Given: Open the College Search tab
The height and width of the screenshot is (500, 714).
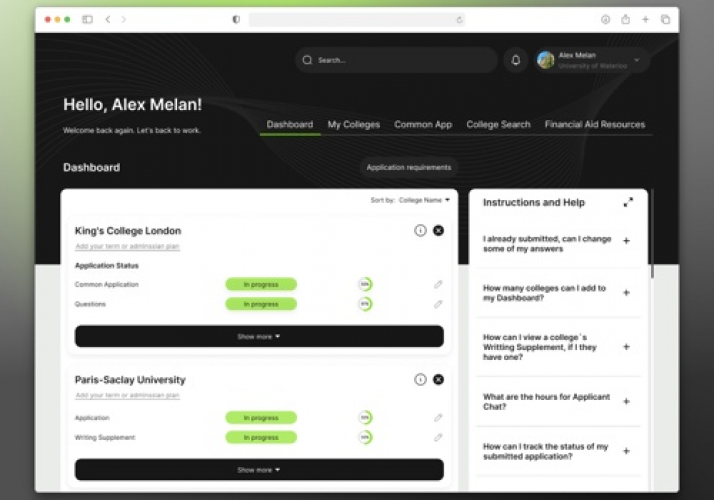Looking at the screenshot, I should coord(498,124).
